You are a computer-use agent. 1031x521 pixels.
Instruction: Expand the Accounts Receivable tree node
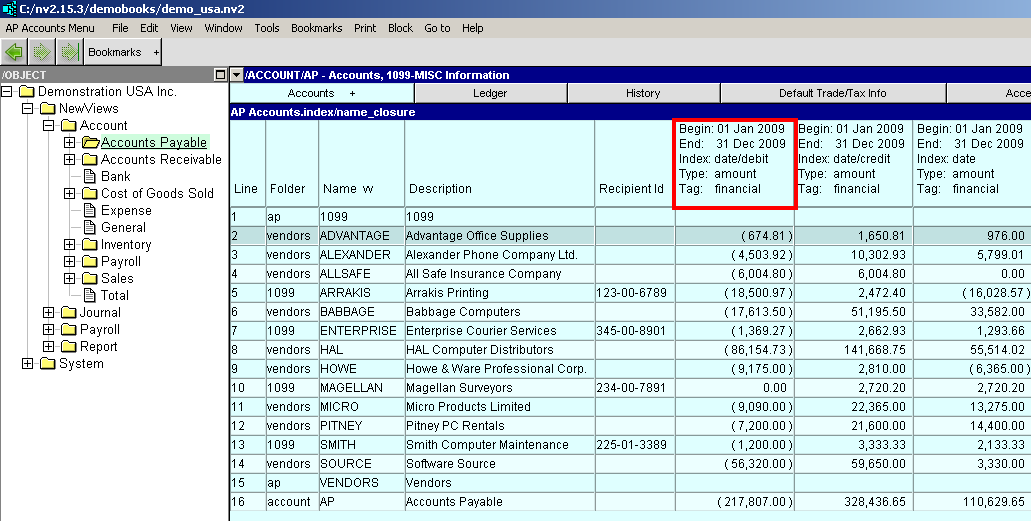(69, 159)
